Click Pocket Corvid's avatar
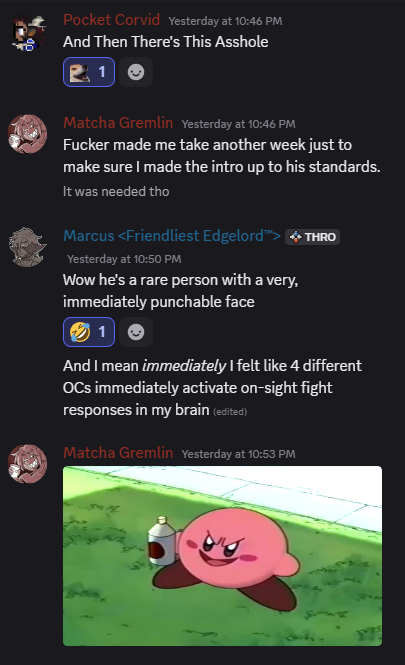 pos(28,33)
